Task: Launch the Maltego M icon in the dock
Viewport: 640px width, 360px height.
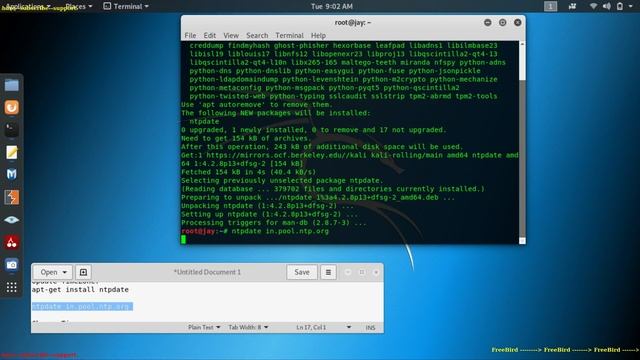Action: pyautogui.click(x=11, y=175)
